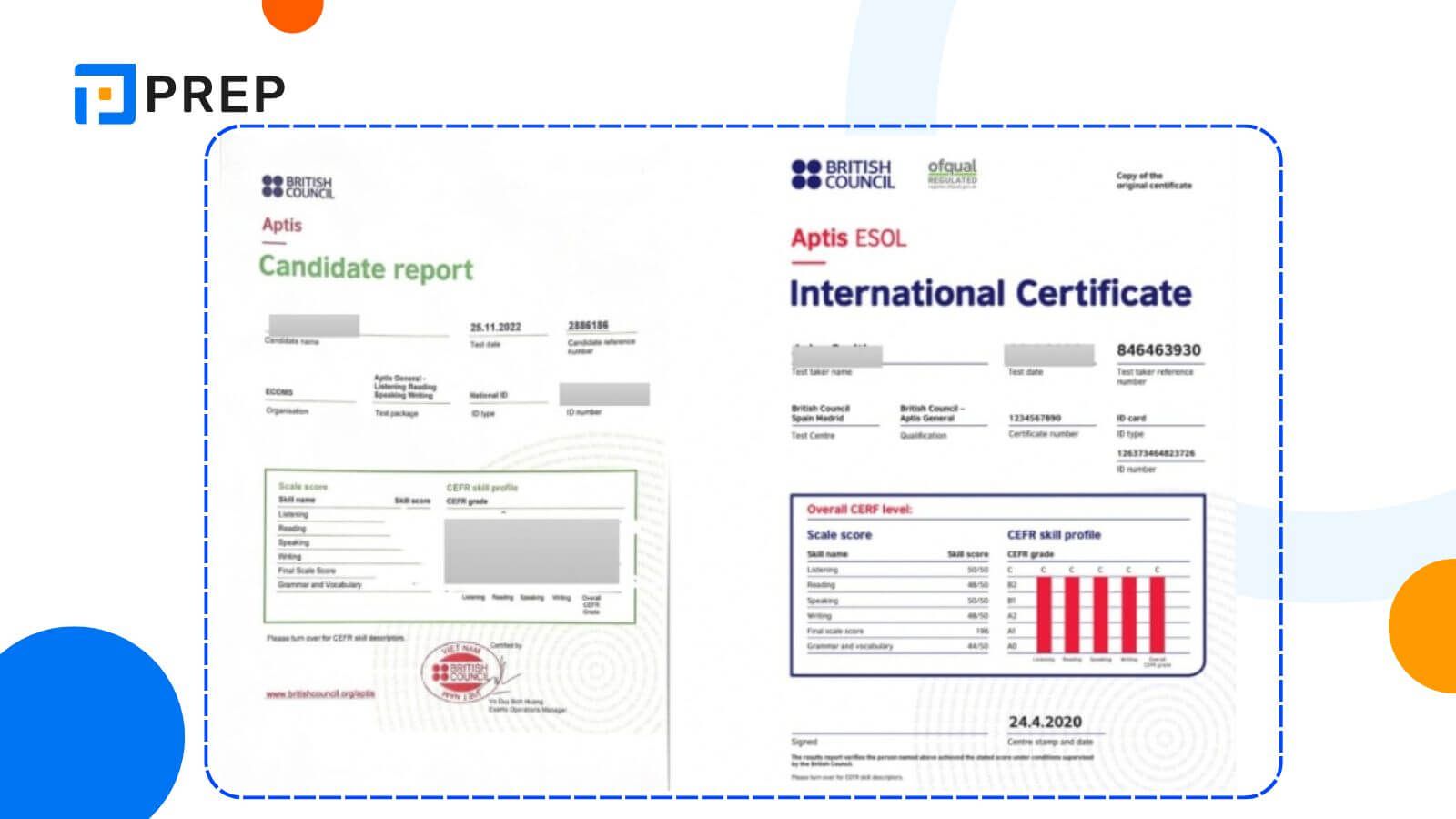
Task: Click the 'Candidate report' heading
Action: [x=366, y=268]
